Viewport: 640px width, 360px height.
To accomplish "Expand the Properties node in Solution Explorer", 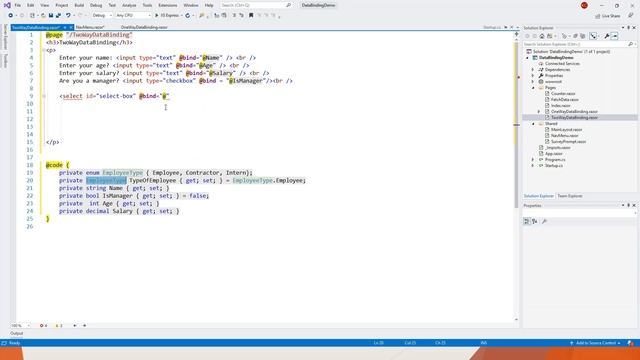I will pos(533,76).
